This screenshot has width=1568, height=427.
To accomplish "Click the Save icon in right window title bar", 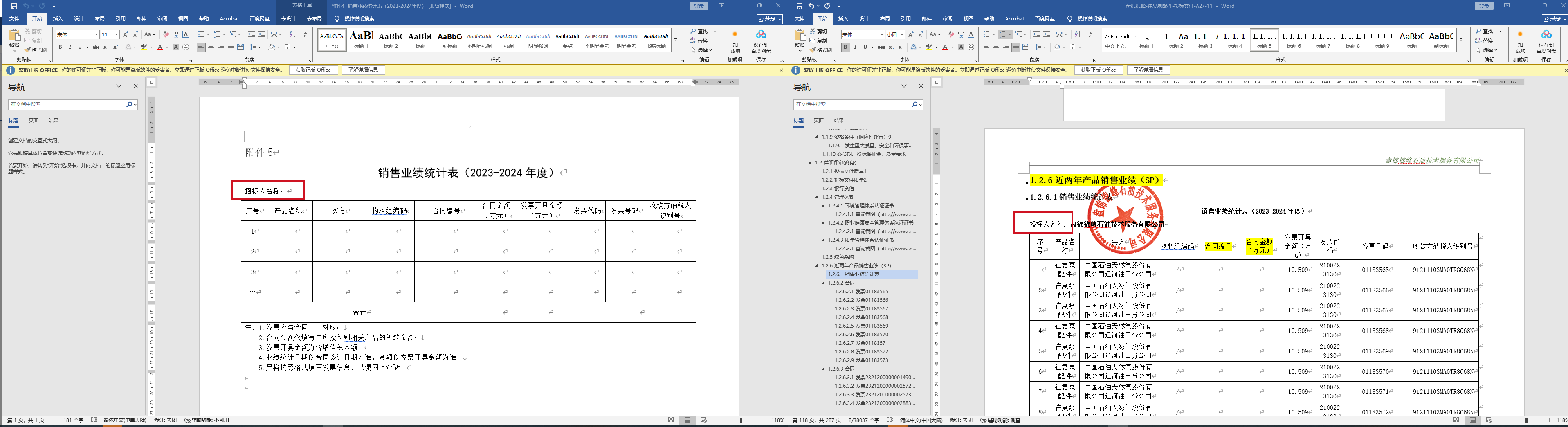I will click(x=799, y=6).
